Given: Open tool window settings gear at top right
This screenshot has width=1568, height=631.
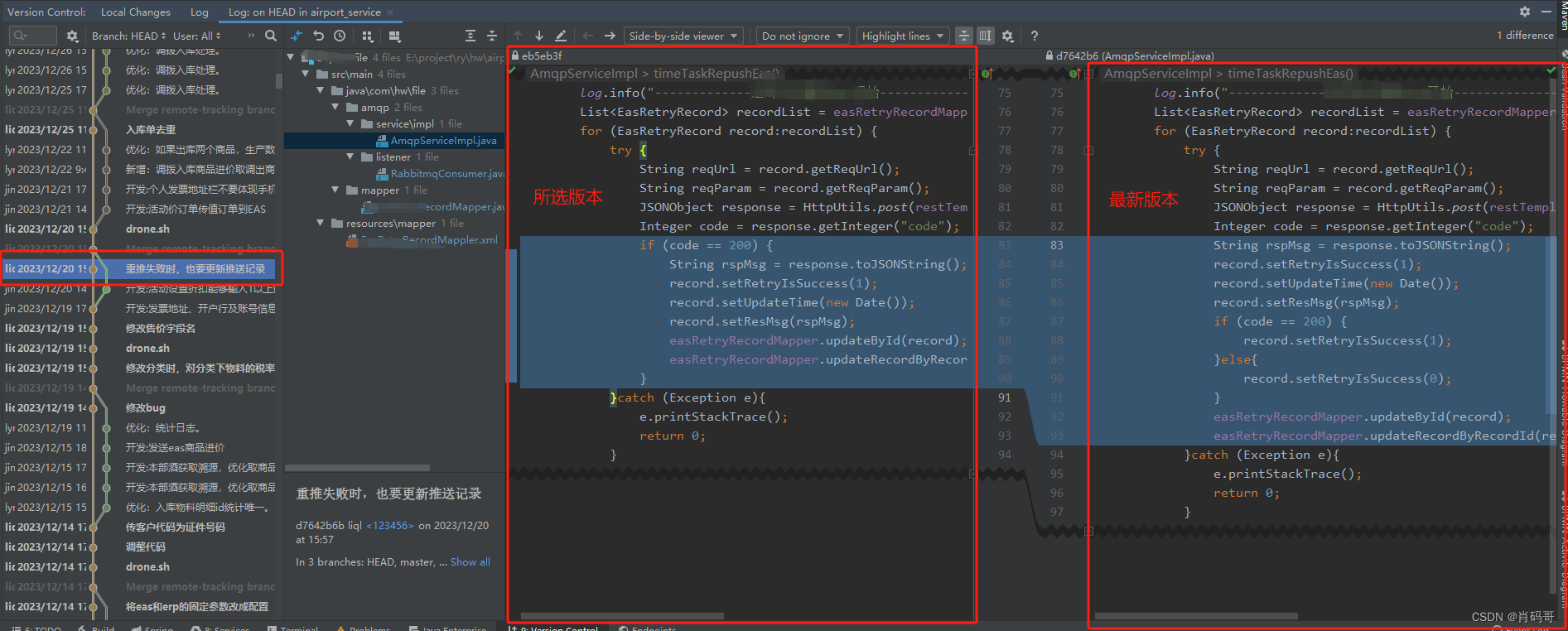Looking at the screenshot, I should [1525, 12].
